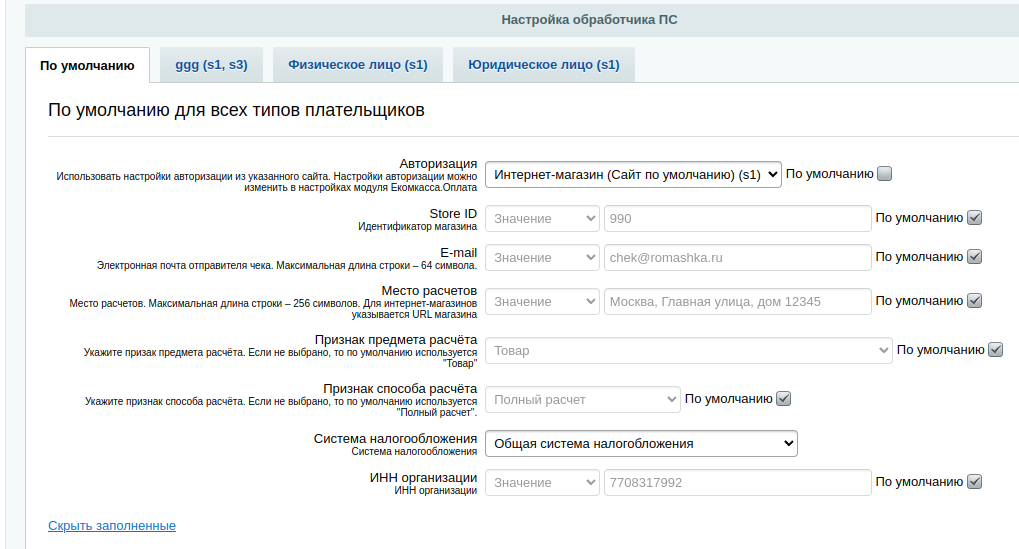Viewport: 1019px width, 549px height.
Task: Expand Система налогообложения dropdown
Action: pos(641,443)
